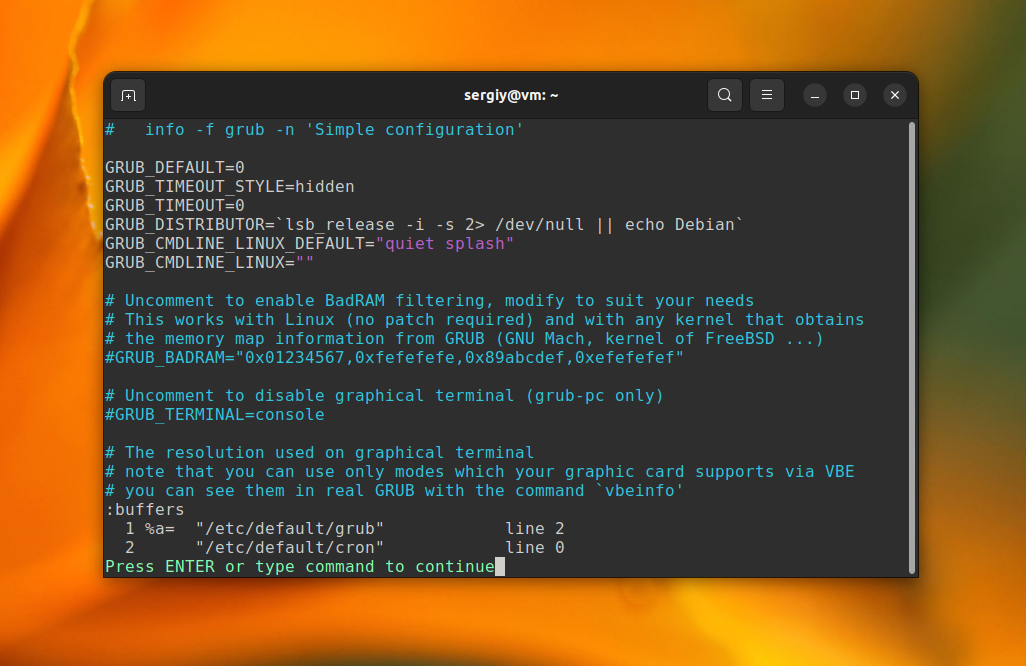Click the GRUB_TIMEOUT_STYLE=hidden line
This screenshot has width=1026, height=666.
(x=230, y=186)
